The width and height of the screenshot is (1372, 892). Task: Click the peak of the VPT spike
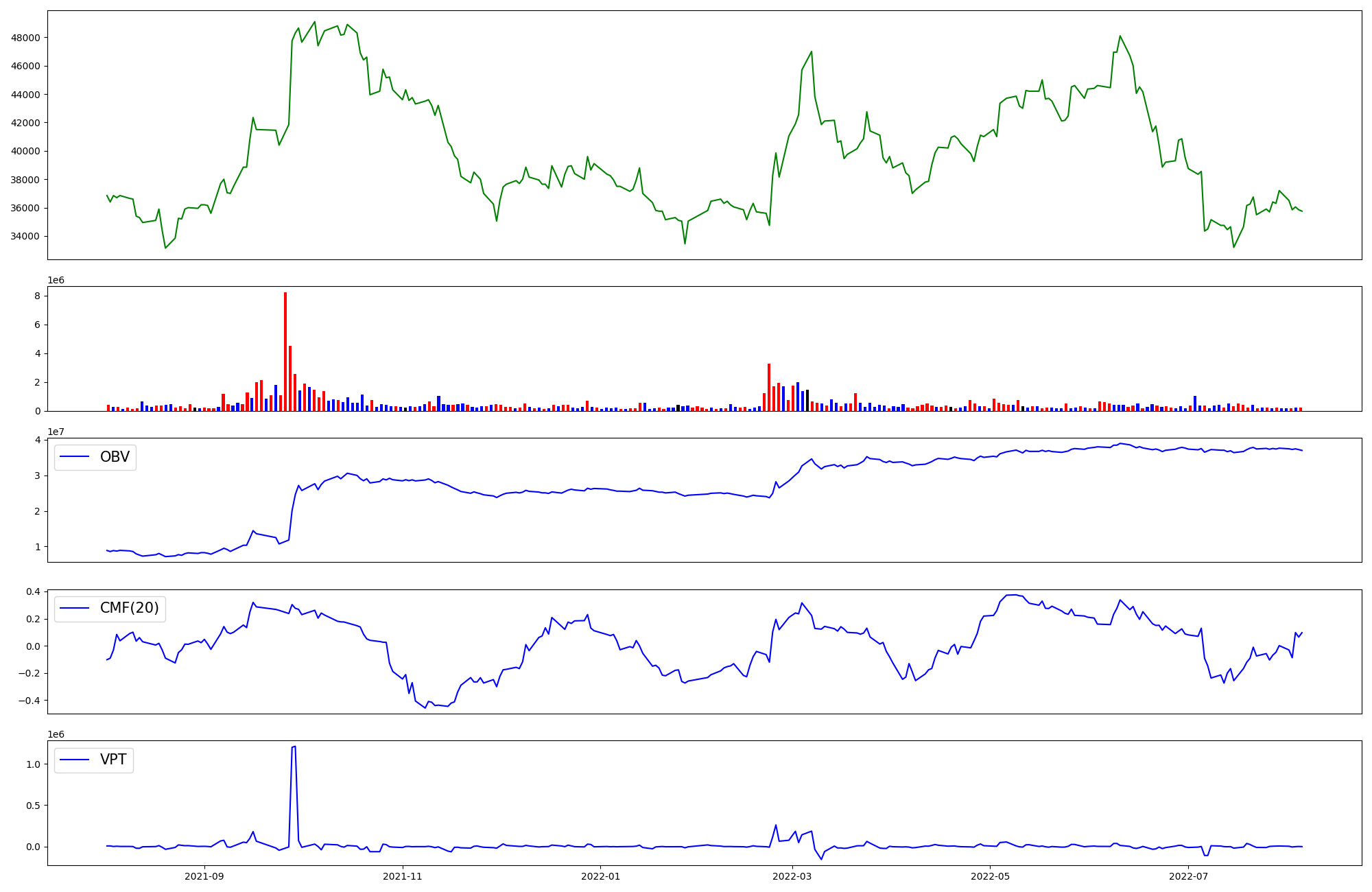pos(294,747)
